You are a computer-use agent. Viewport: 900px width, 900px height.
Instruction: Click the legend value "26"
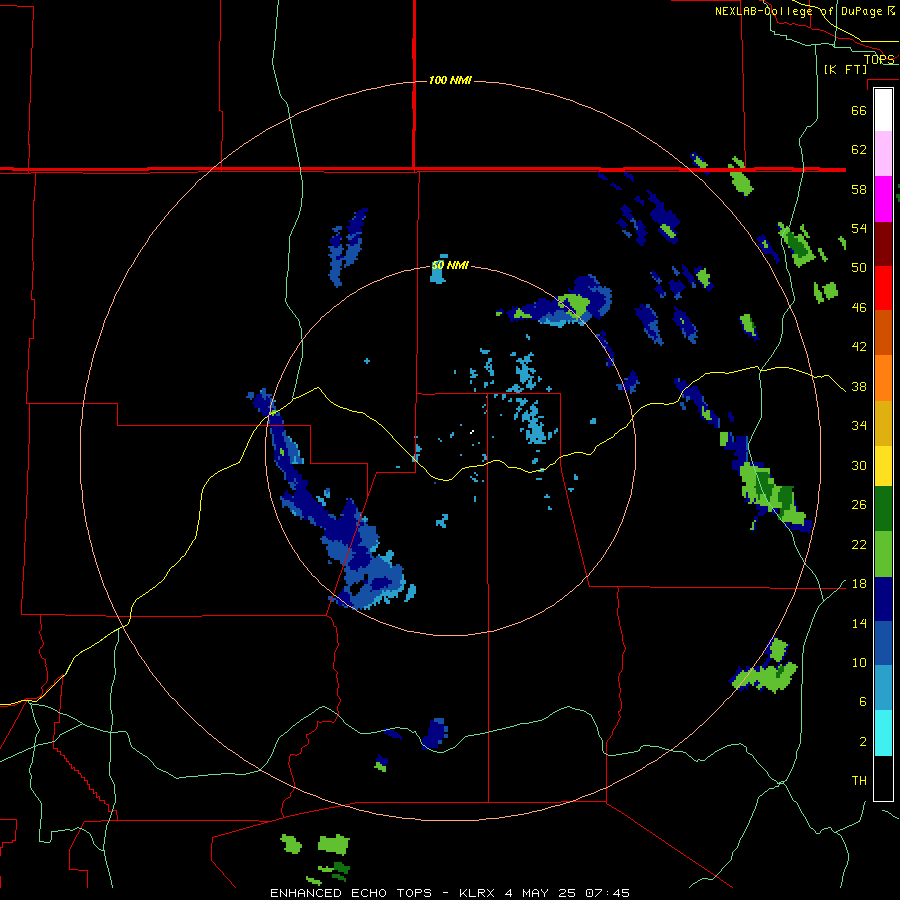pyautogui.click(x=859, y=505)
